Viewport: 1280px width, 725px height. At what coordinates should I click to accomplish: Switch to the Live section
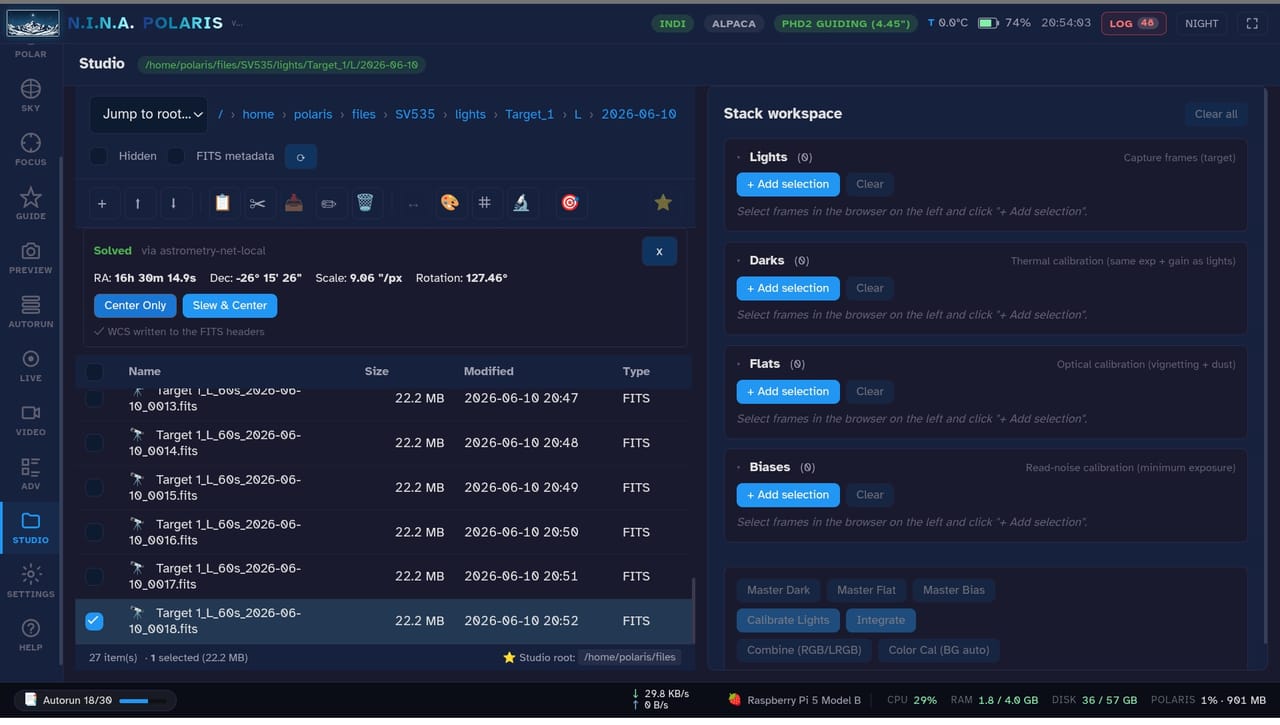(31, 365)
